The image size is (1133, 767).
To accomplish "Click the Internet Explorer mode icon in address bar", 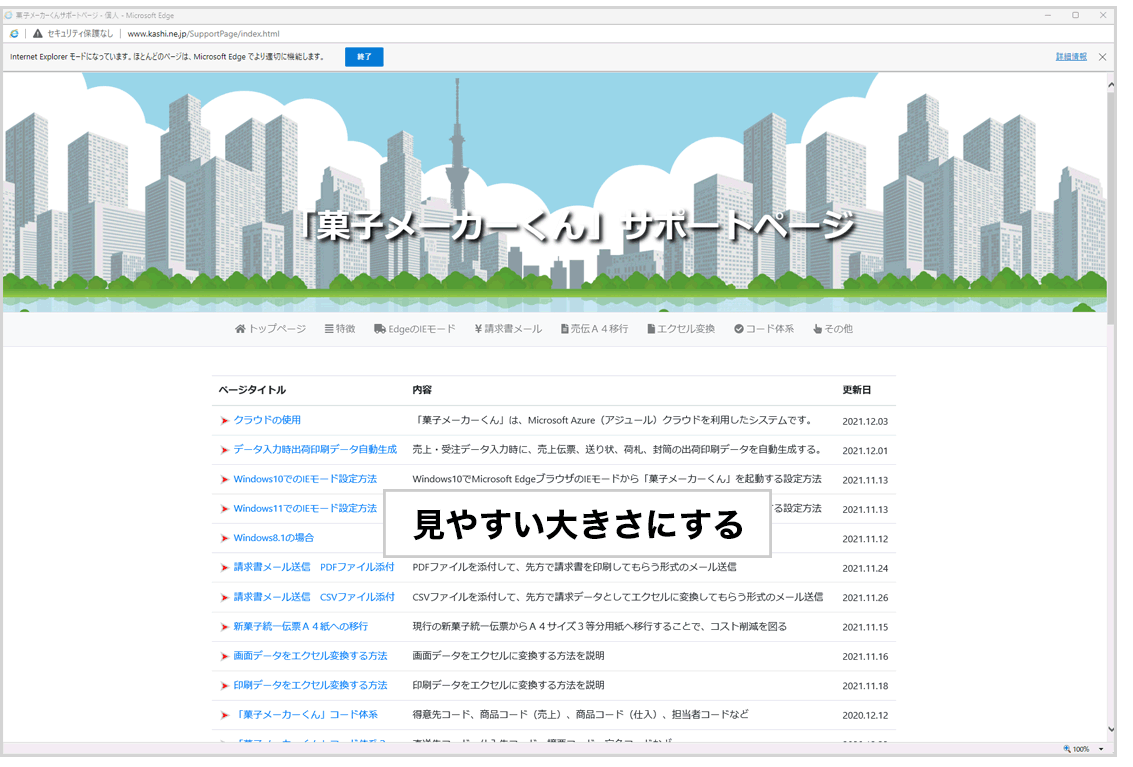I will coord(14,33).
